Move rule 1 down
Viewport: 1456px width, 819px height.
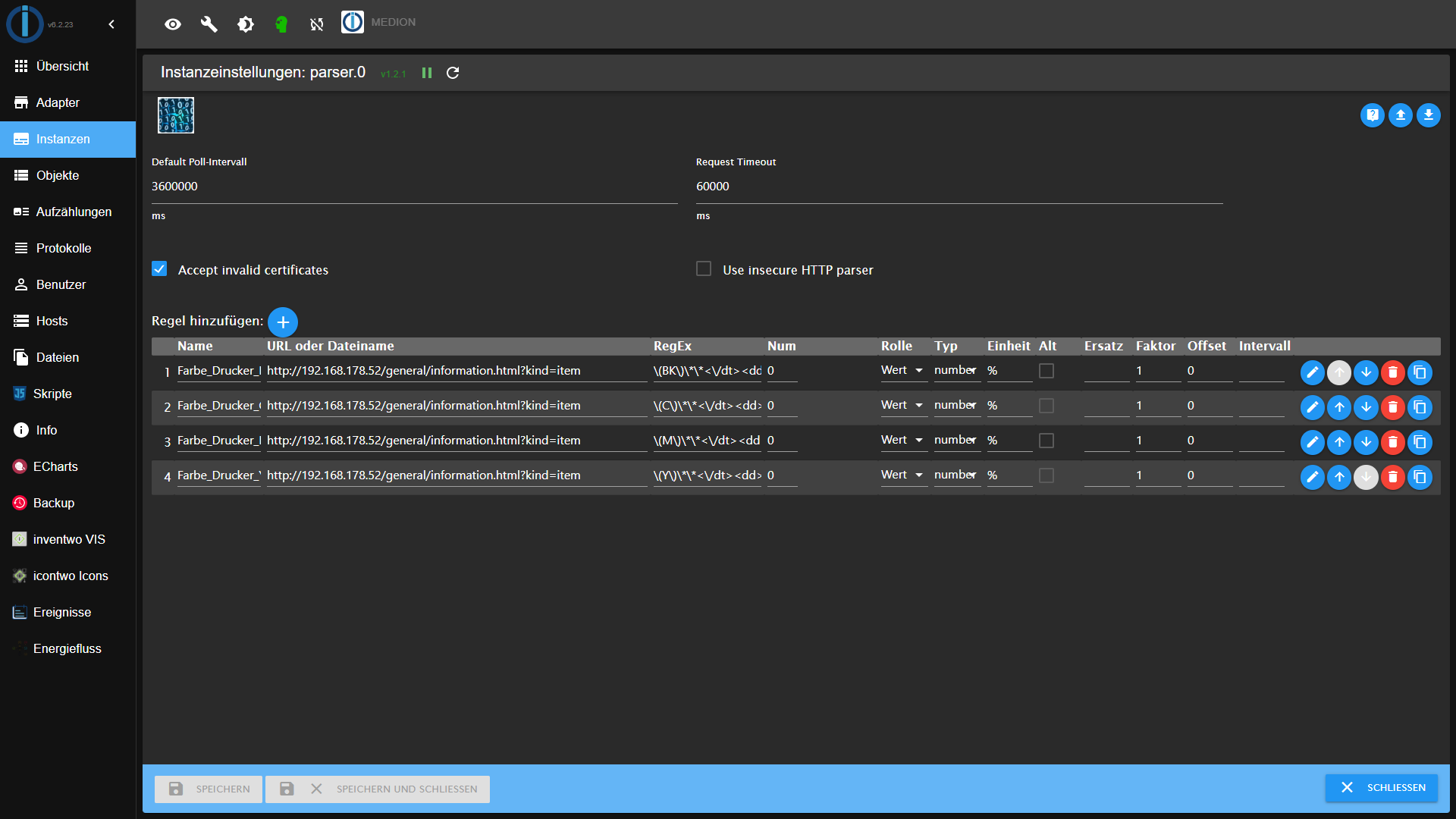(1367, 372)
